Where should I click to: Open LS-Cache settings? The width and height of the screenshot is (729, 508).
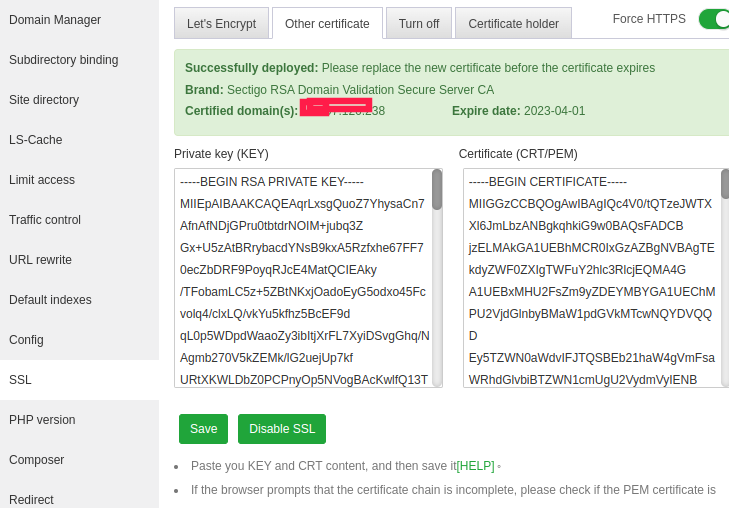[x=36, y=140]
